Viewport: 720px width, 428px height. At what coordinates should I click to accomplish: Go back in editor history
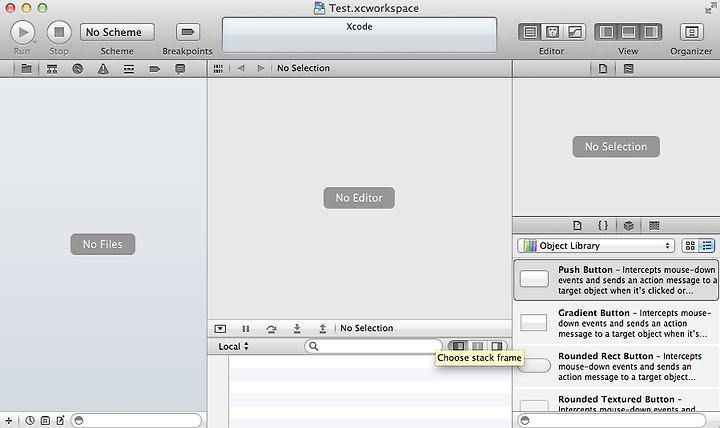[x=241, y=68]
